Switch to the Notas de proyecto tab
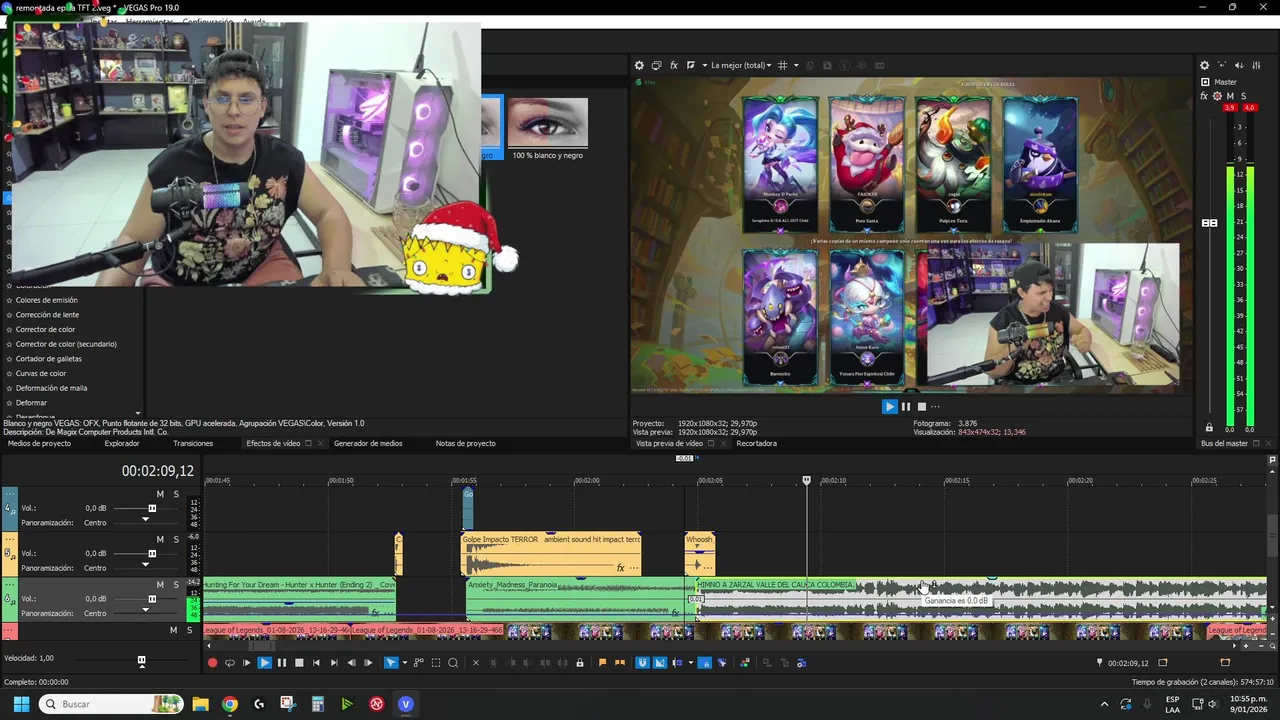The width and height of the screenshot is (1280, 720). (x=465, y=443)
